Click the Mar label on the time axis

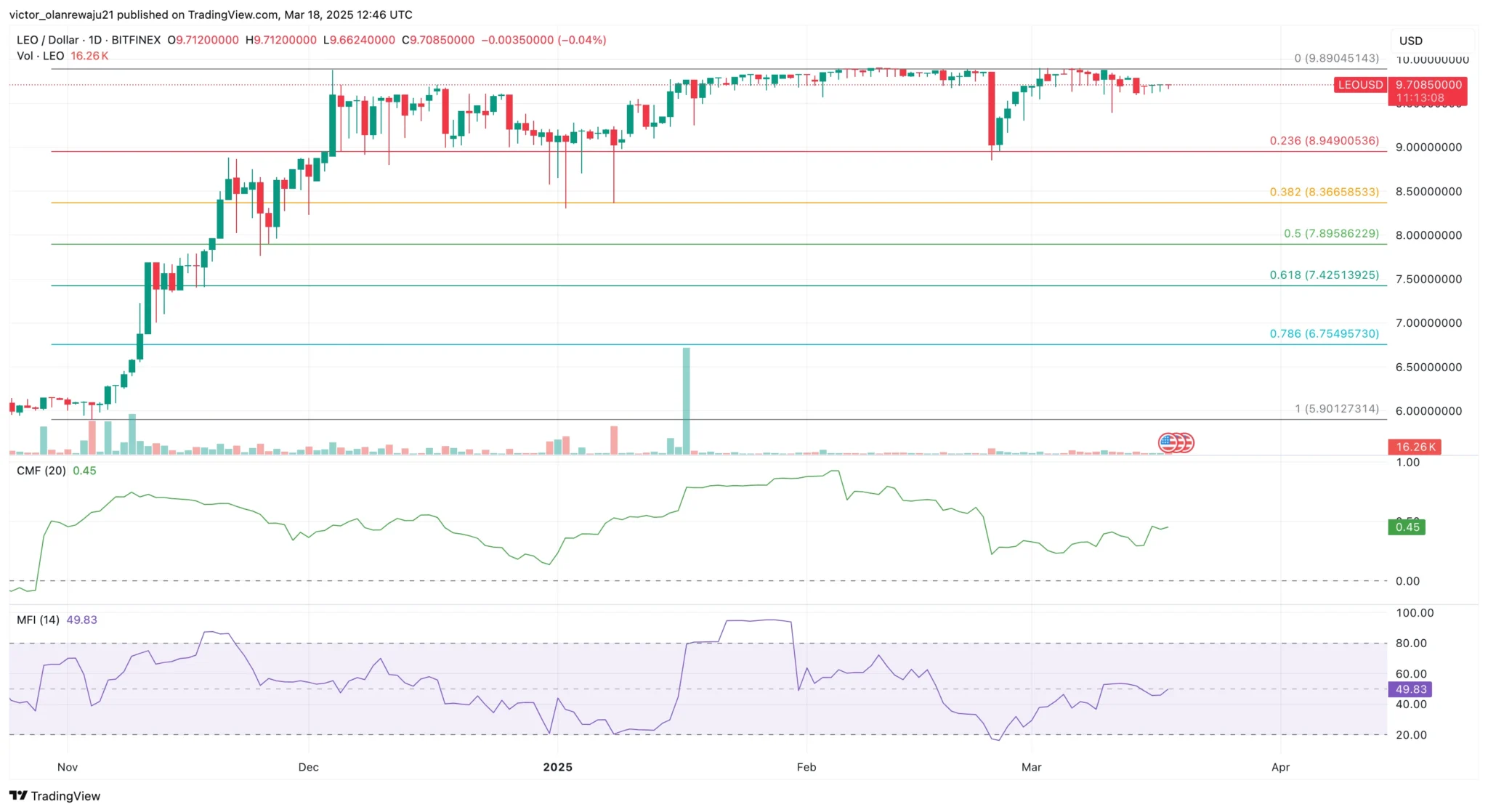point(1031,767)
